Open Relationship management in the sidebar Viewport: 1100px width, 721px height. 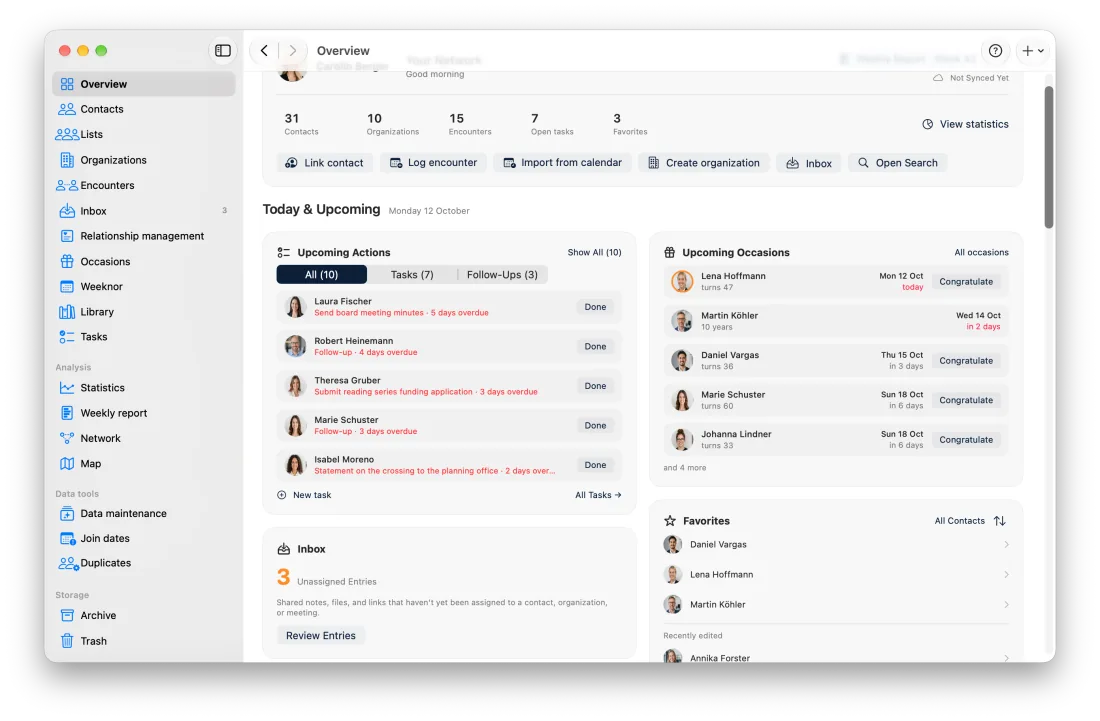144,236
